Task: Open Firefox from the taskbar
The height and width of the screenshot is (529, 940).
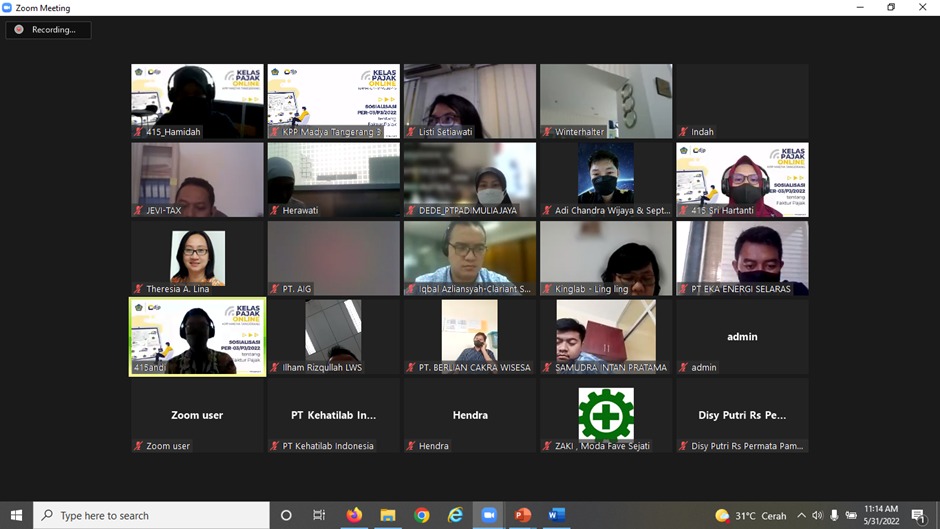Action: [354, 515]
